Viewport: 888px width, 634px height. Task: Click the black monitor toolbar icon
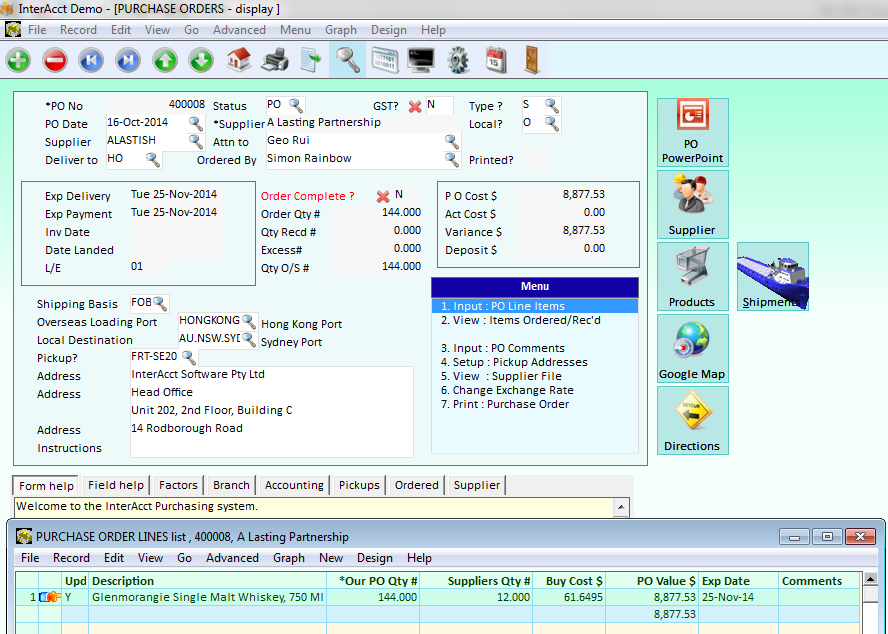pyautogui.click(x=421, y=60)
